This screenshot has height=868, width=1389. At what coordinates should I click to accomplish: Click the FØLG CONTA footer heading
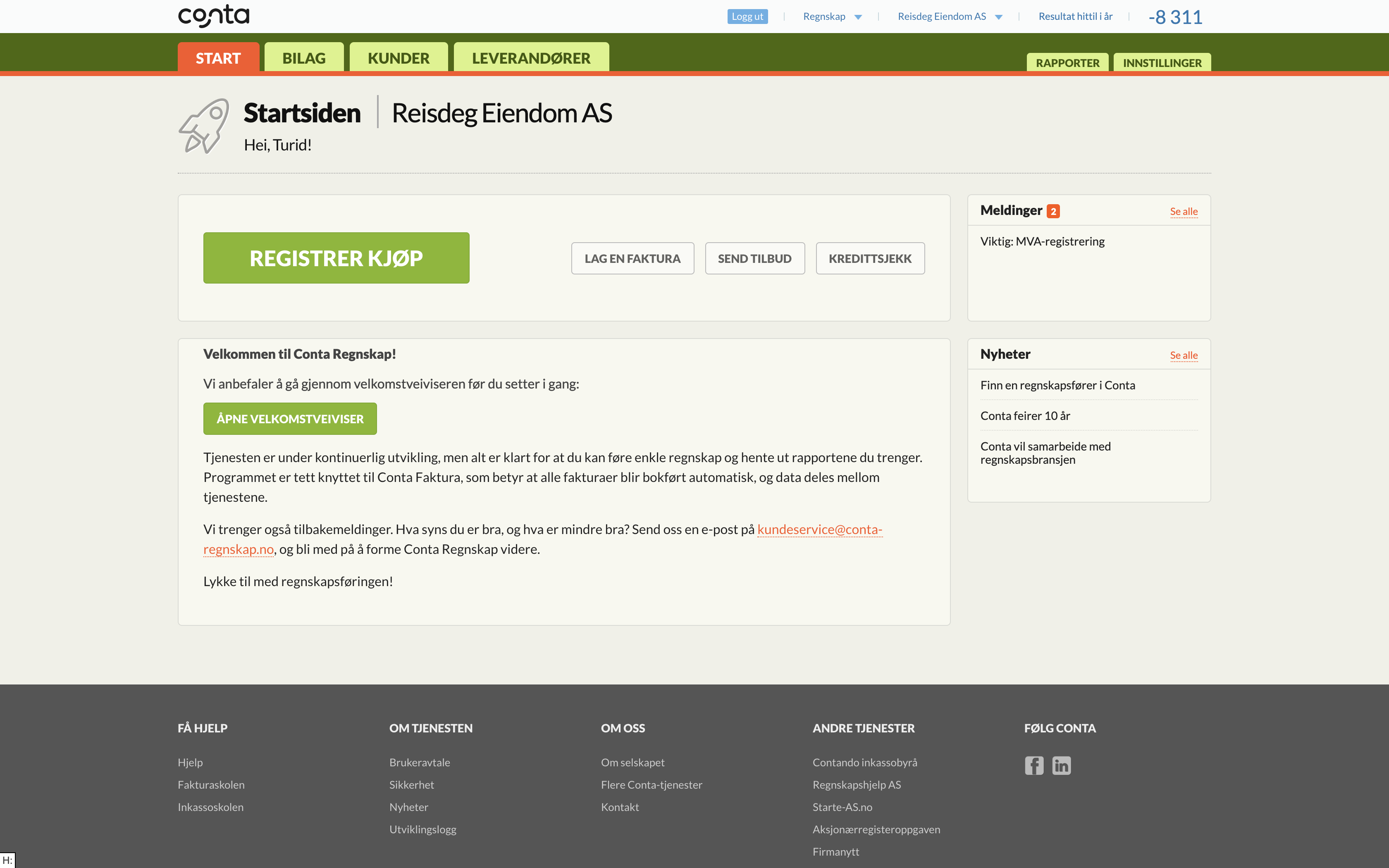coord(1060,728)
